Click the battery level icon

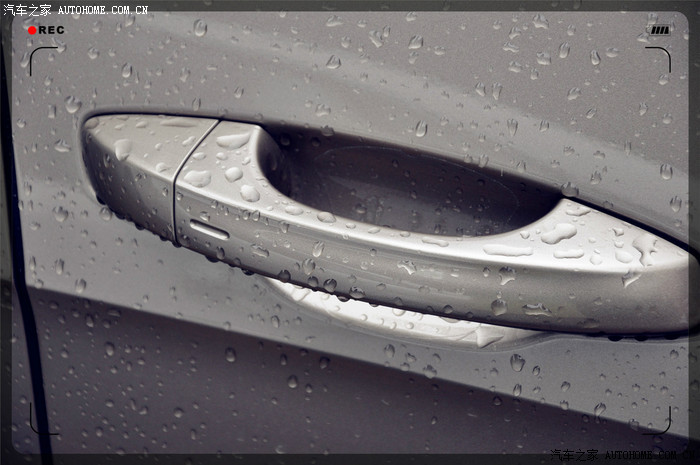[x=659, y=30]
